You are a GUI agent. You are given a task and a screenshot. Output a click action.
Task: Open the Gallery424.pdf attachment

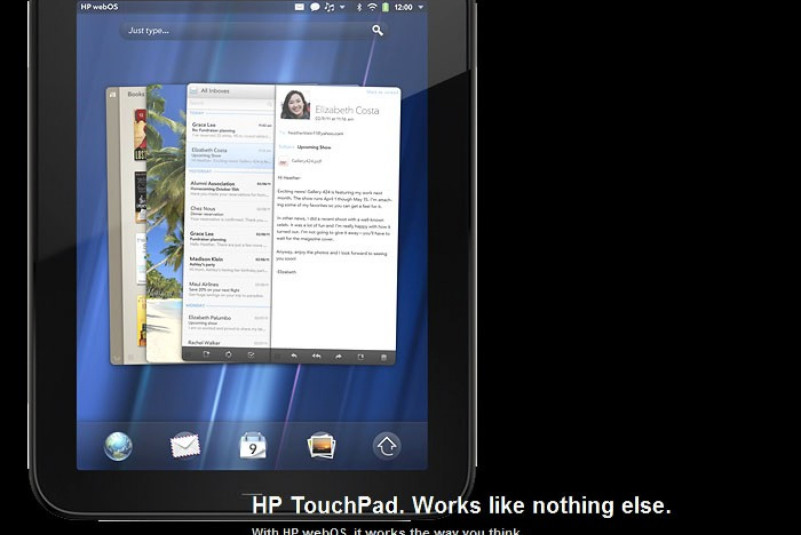(x=300, y=161)
